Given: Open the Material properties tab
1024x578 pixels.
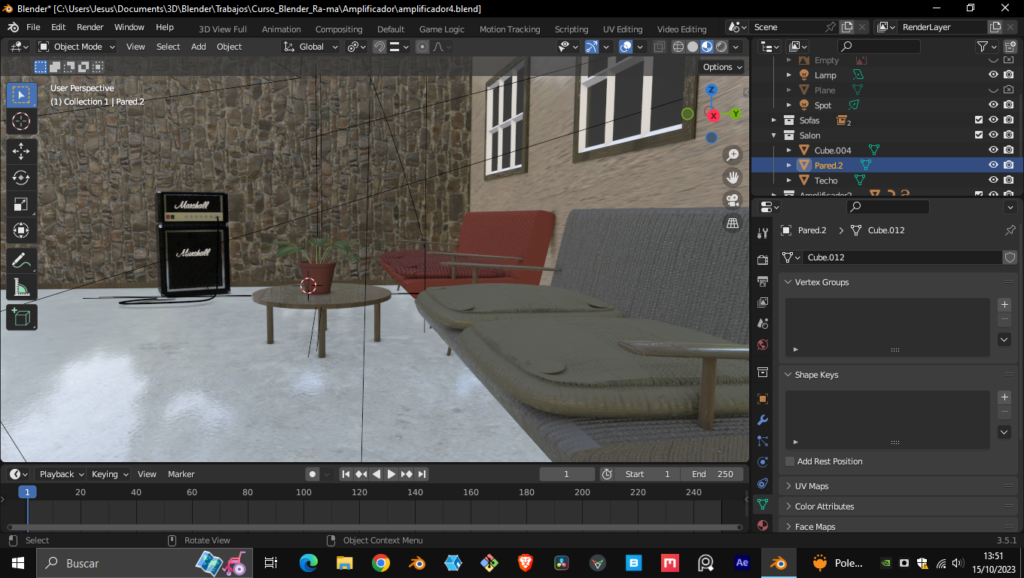Looking at the screenshot, I should (x=762, y=525).
